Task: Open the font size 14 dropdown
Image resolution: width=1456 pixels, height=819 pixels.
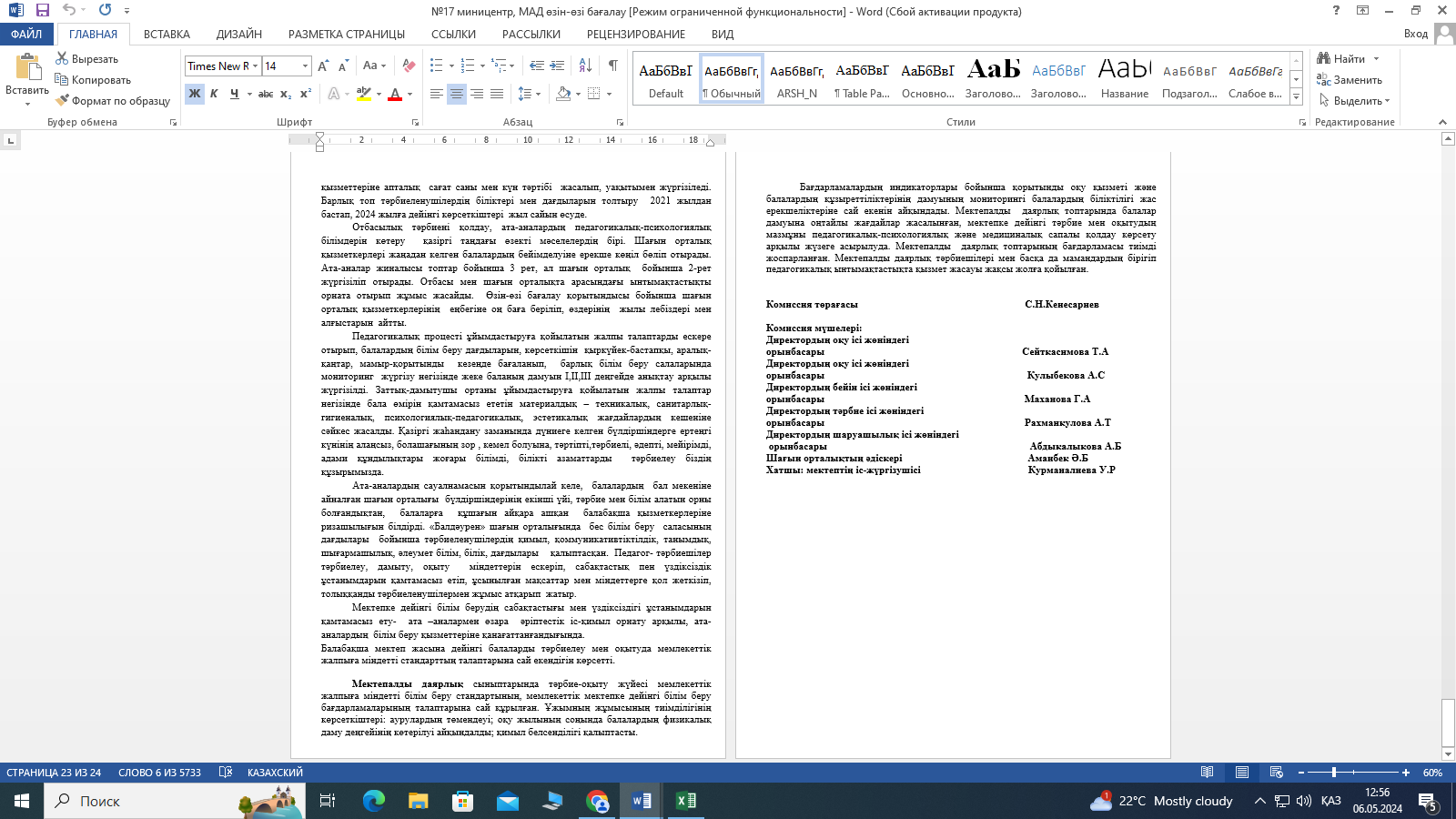Action: point(305,66)
